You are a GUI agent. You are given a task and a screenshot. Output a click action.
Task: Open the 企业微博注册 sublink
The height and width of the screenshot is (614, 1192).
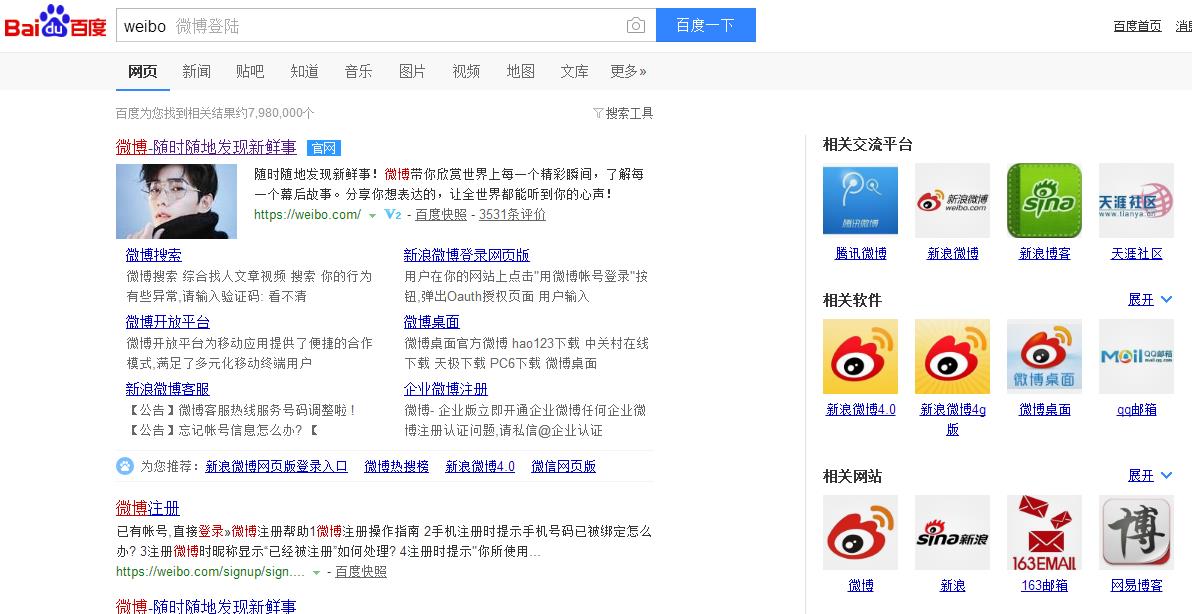tap(445, 389)
